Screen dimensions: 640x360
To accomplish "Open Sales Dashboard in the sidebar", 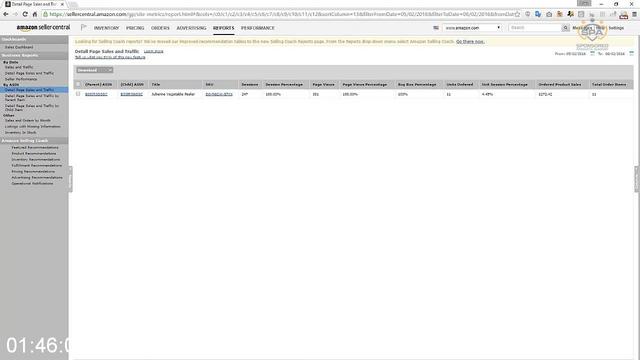I will 19,47.
